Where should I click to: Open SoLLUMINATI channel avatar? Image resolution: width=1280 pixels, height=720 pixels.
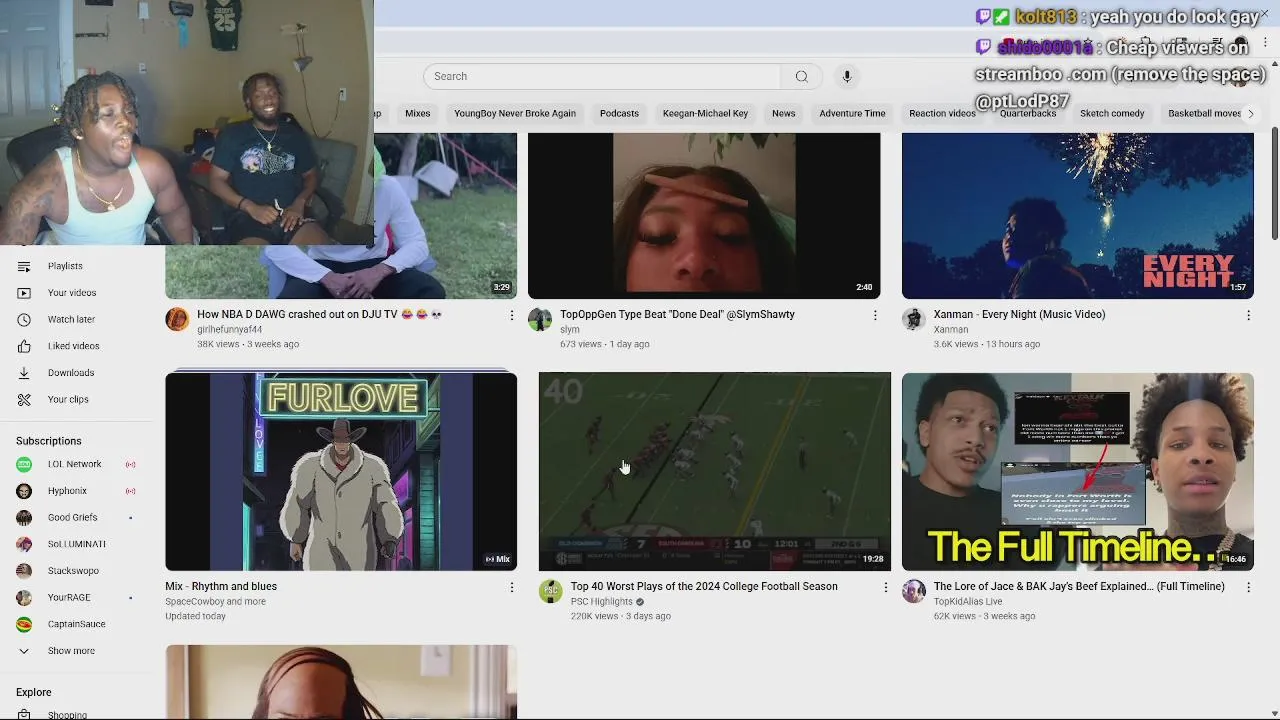pos(25,544)
